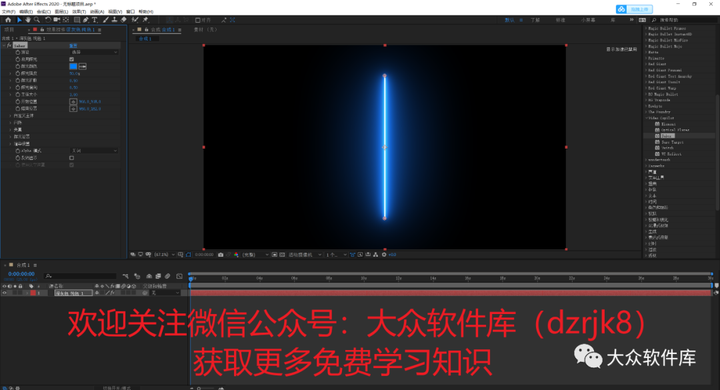This screenshot has width=720, height=390.
Task: Open the Alpha mode dropdown
Action: tap(94, 151)
